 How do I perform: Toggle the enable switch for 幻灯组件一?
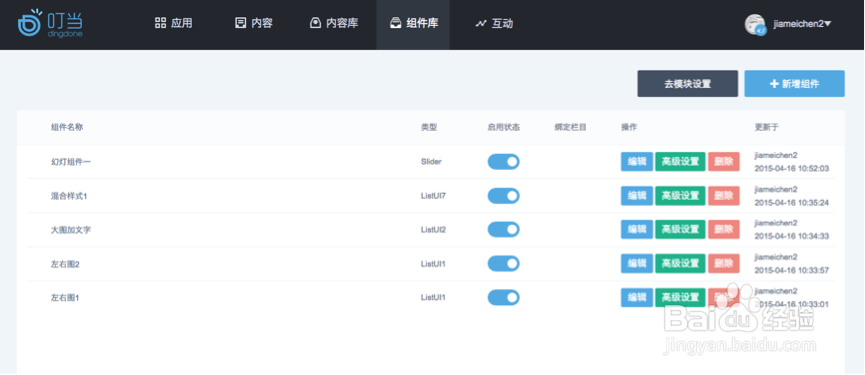click(x=503, y=162)
